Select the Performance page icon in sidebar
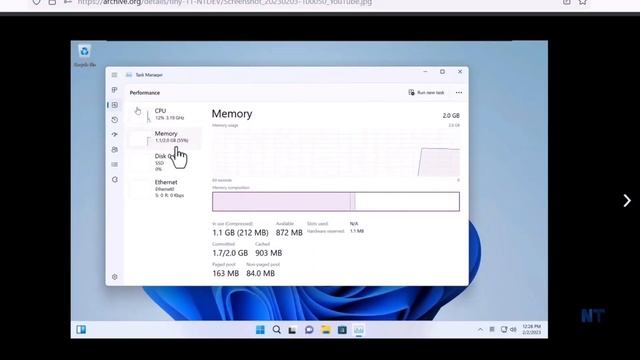This screenshot has width=640, height=360. pyautogui.click(x=115, y=105)
